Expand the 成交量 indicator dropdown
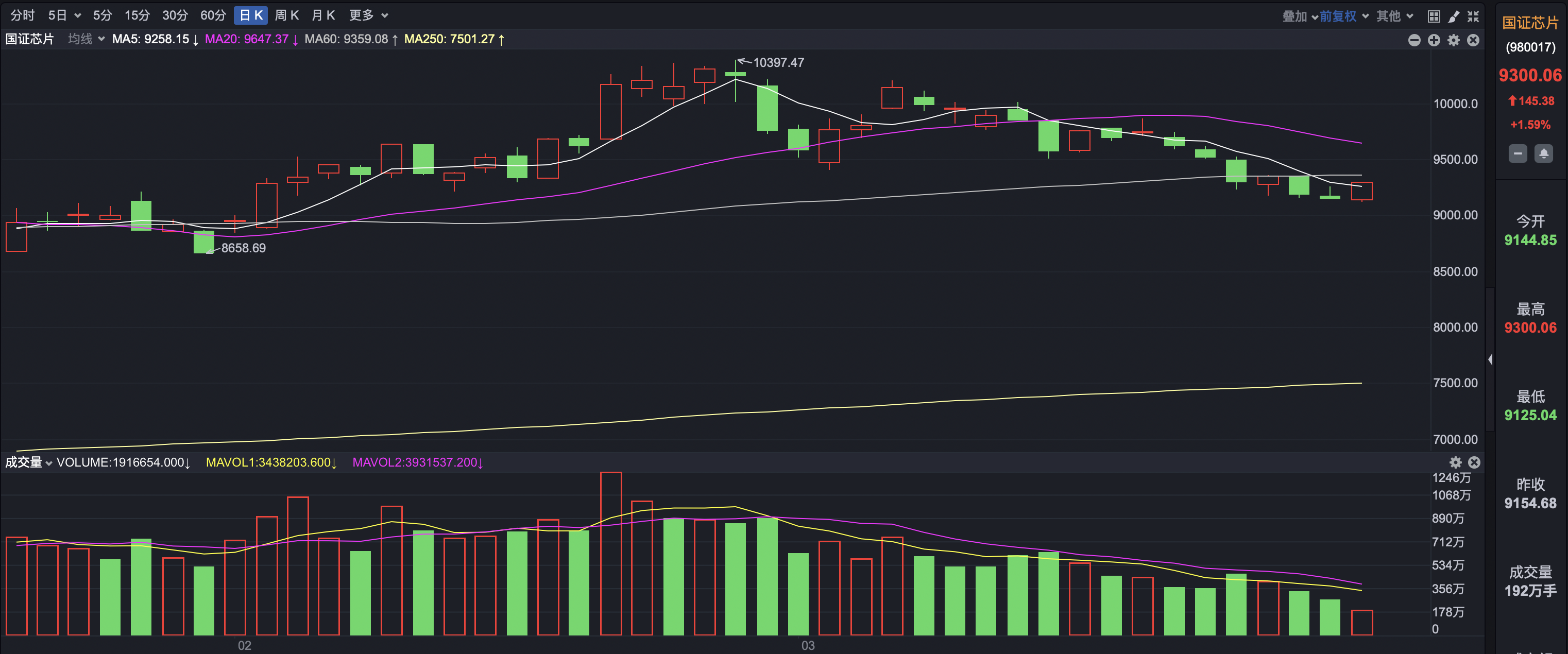 click(x=29, y=462)
